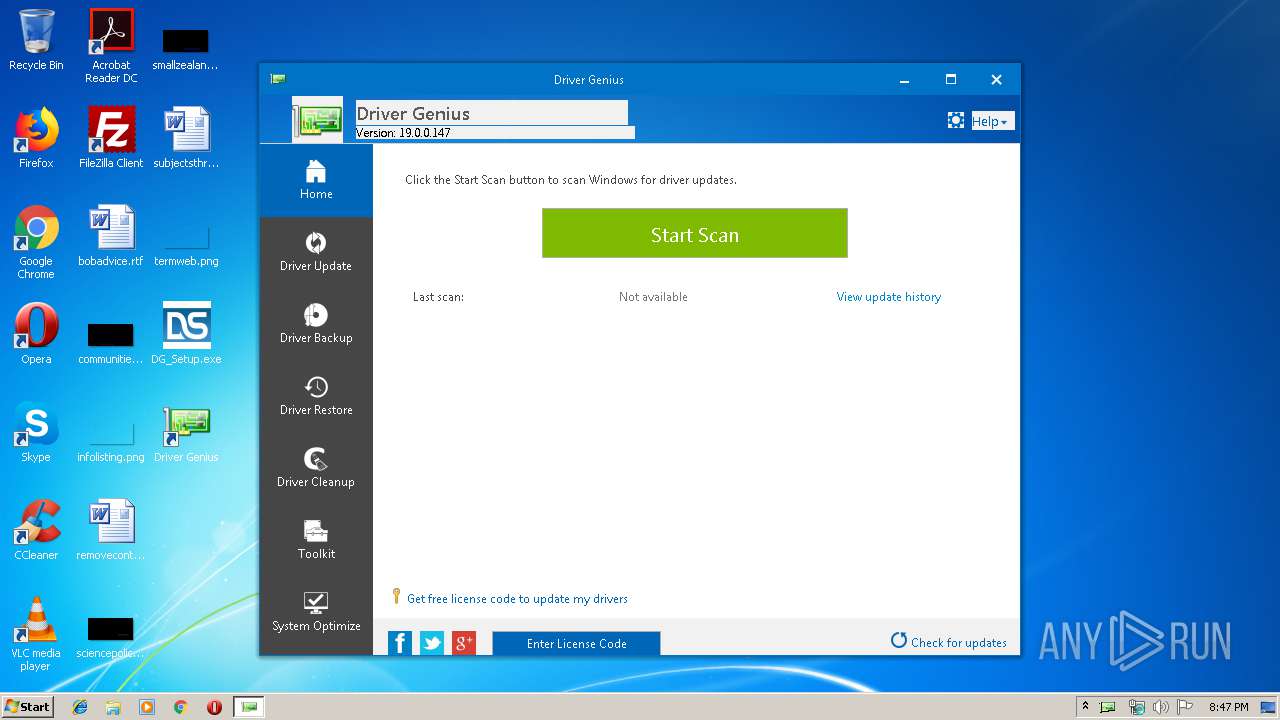The width and height of the screenshot is (1280, 720).
Task: Open the Google Plus share icon
Action: 464,643
